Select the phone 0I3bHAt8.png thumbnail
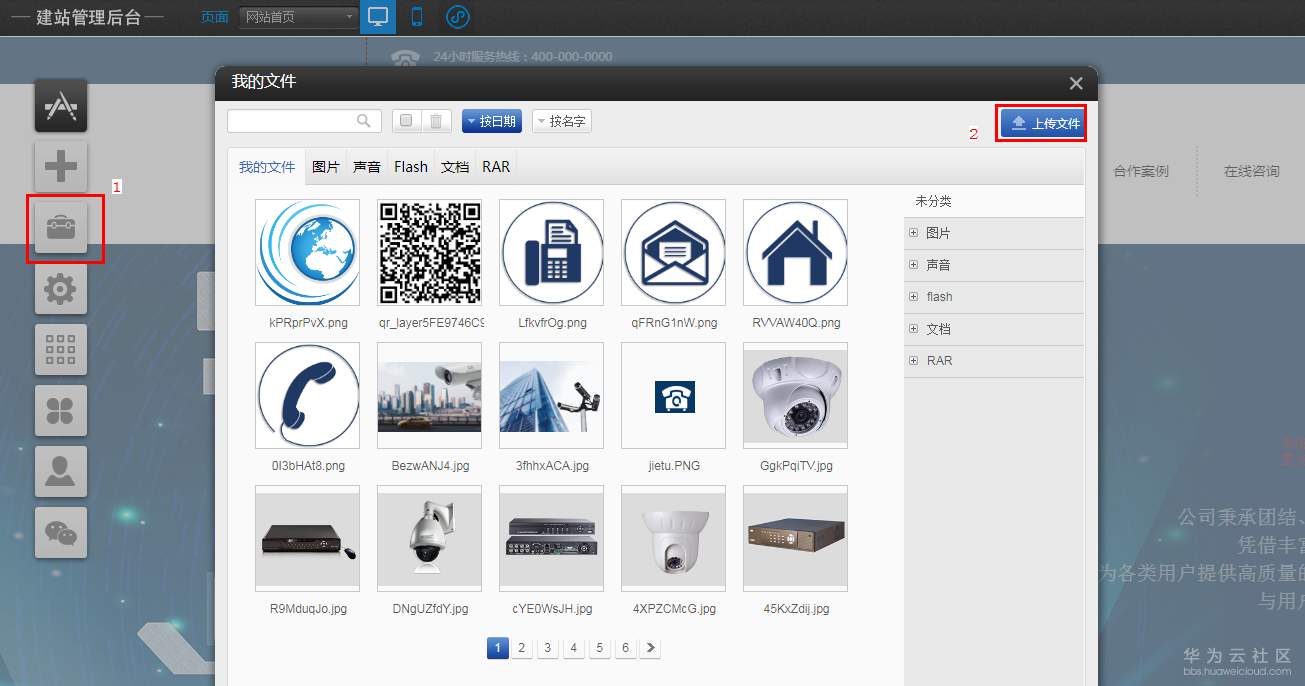 click(307, 395)
